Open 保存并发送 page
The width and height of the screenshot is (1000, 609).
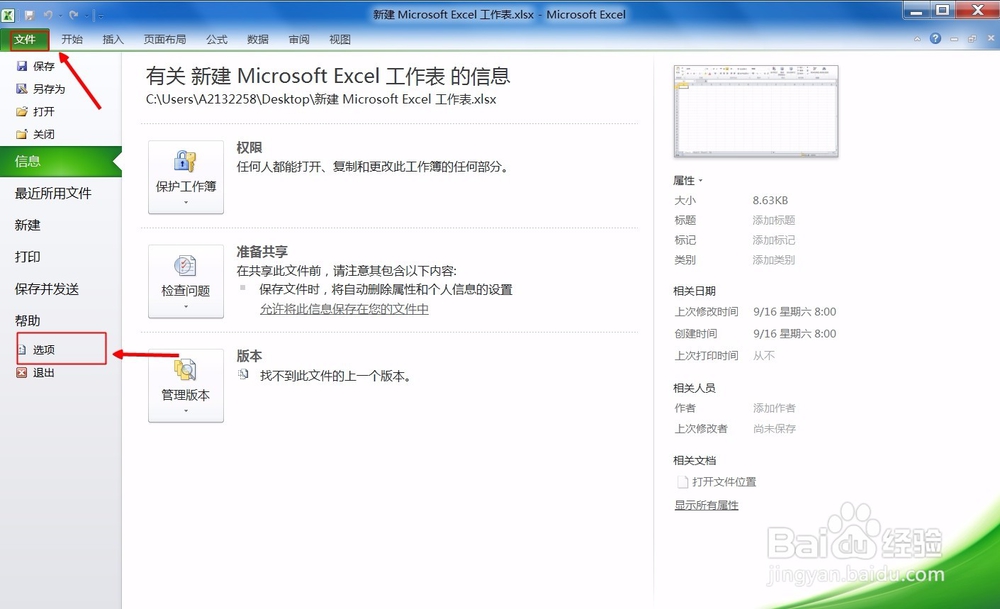47,289
